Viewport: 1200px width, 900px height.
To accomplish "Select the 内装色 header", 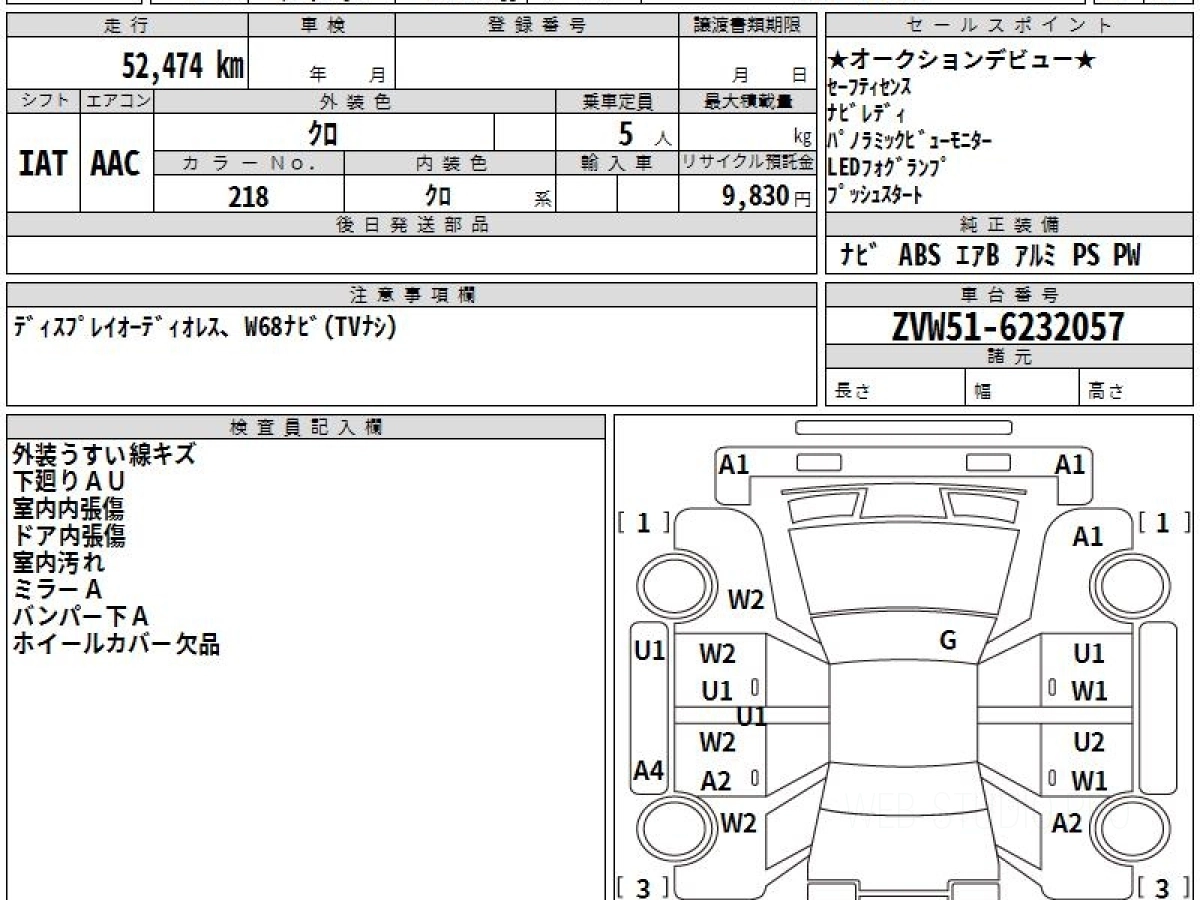I will point(450,164).
